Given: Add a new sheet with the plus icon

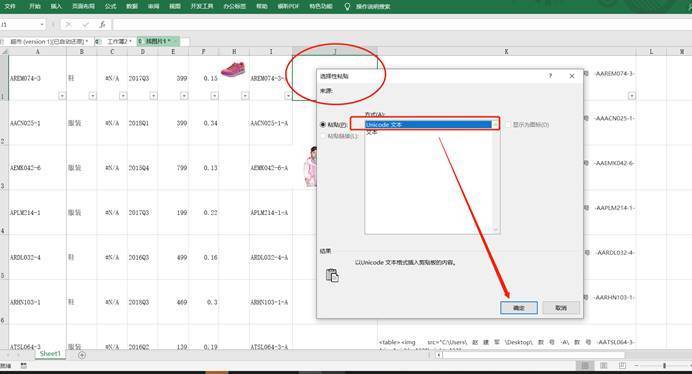Looking at the screenshot, I should [82, 355].
